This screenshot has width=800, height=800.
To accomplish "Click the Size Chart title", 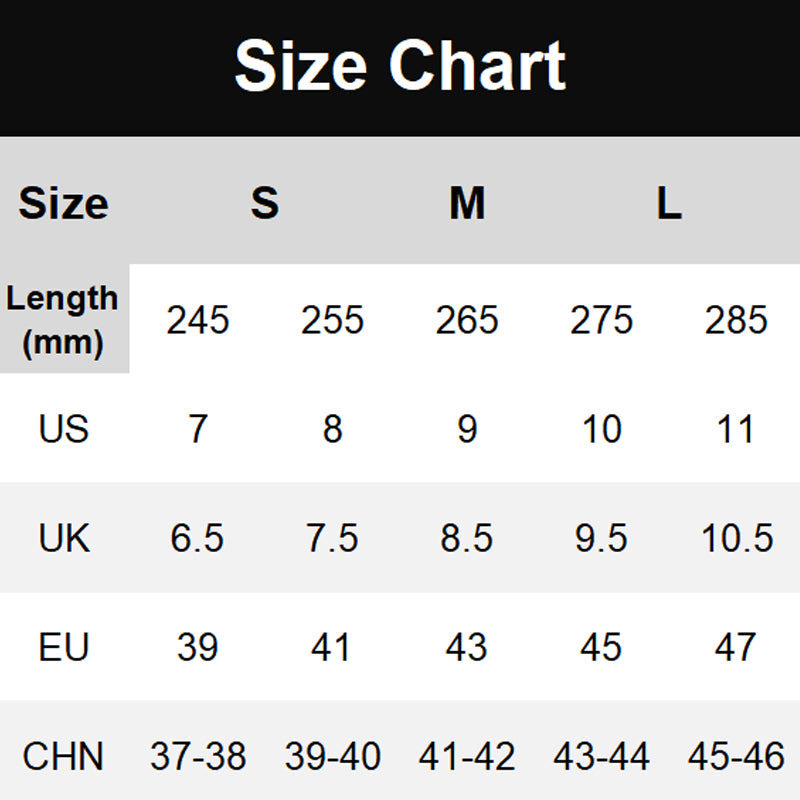I will tap(400, 66).
